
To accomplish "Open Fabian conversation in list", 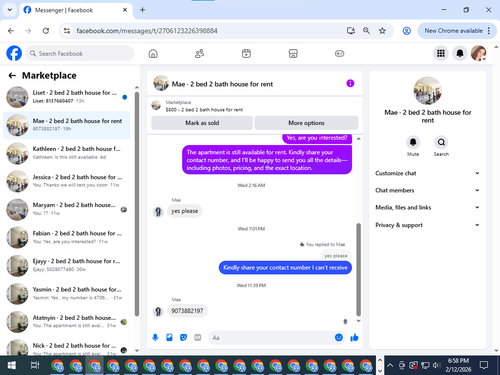I will 67,237.
